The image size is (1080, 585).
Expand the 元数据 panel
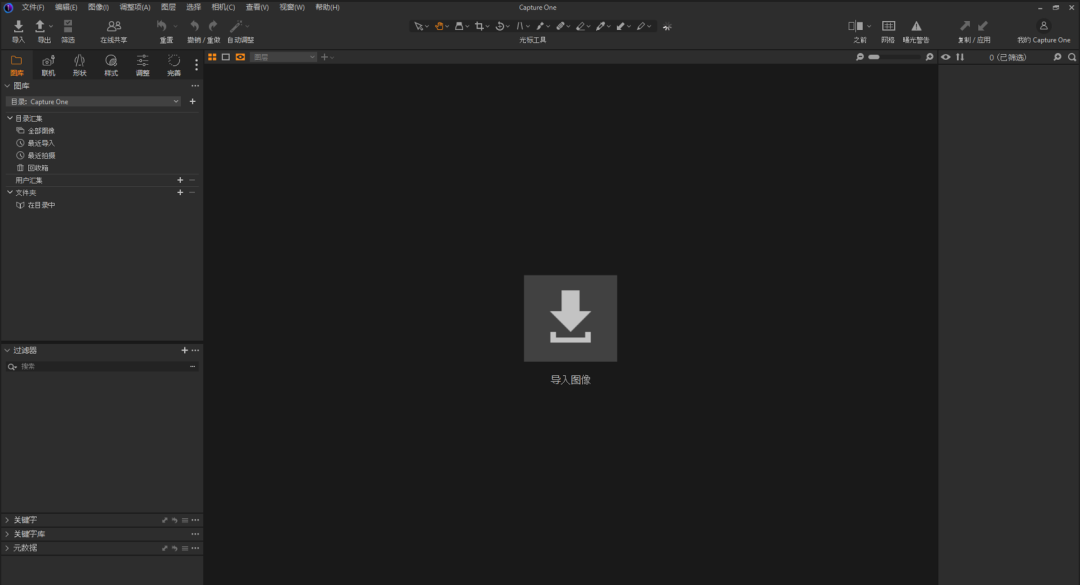pos(8,548)
